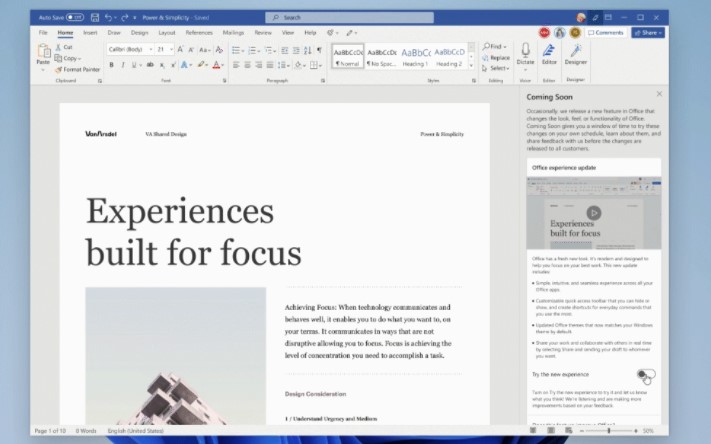Click the Format Painter tool
711x444 pixels.
coord(78,70)
